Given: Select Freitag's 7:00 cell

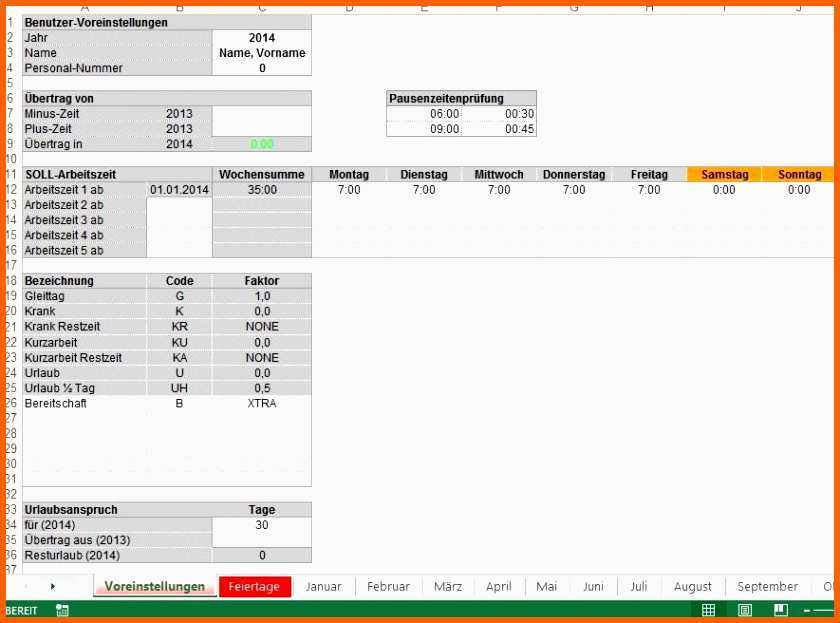Looking at the screenshot, I should tap(649, 190).
